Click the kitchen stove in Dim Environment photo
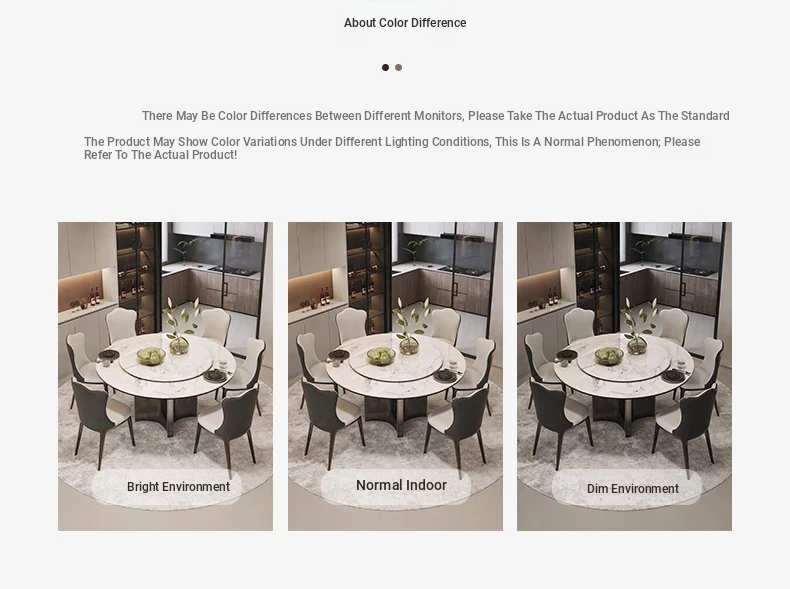790x589 pixels. (x=692, y=271)
